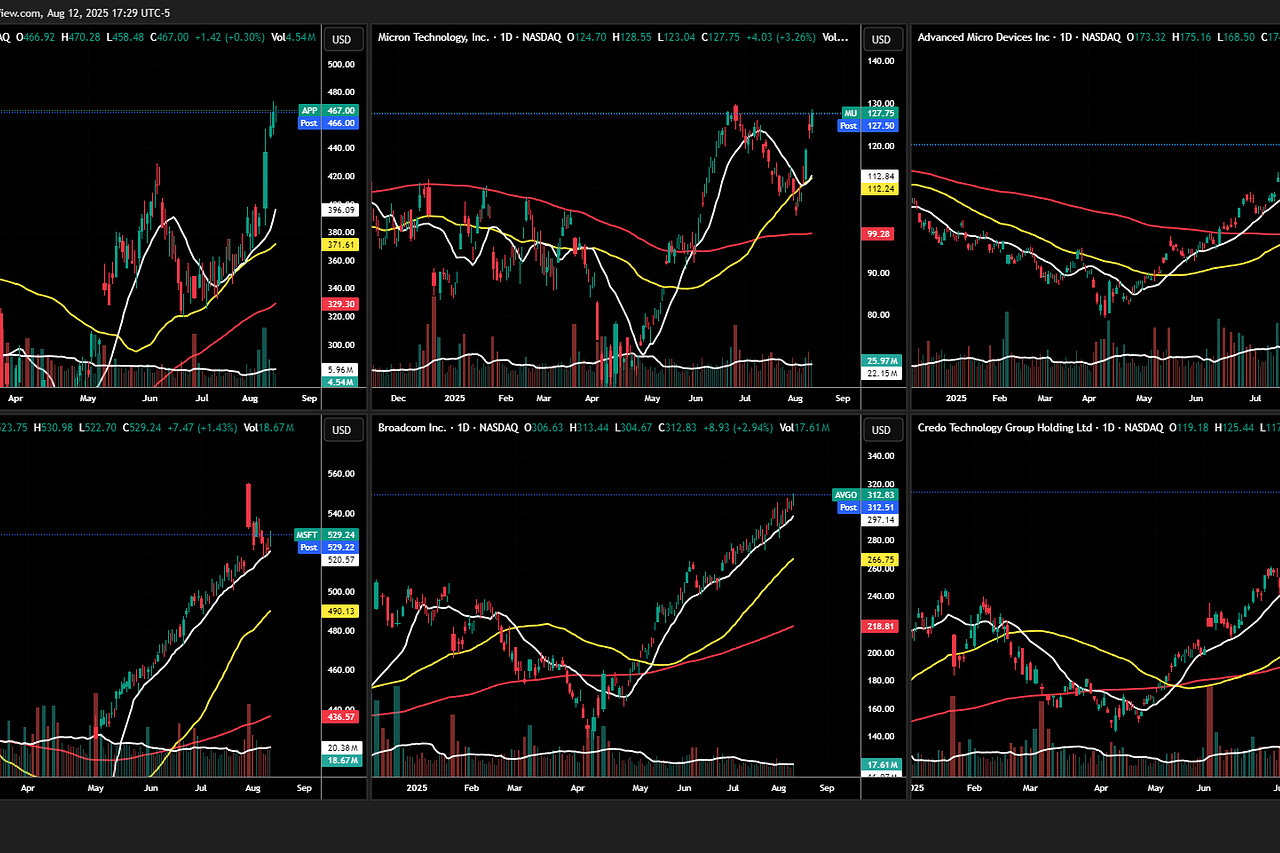Image resolution: width=1280 pixels, height=853 pixels.
Task: Click the Dec label on Micron time axis
Action: 398,397
